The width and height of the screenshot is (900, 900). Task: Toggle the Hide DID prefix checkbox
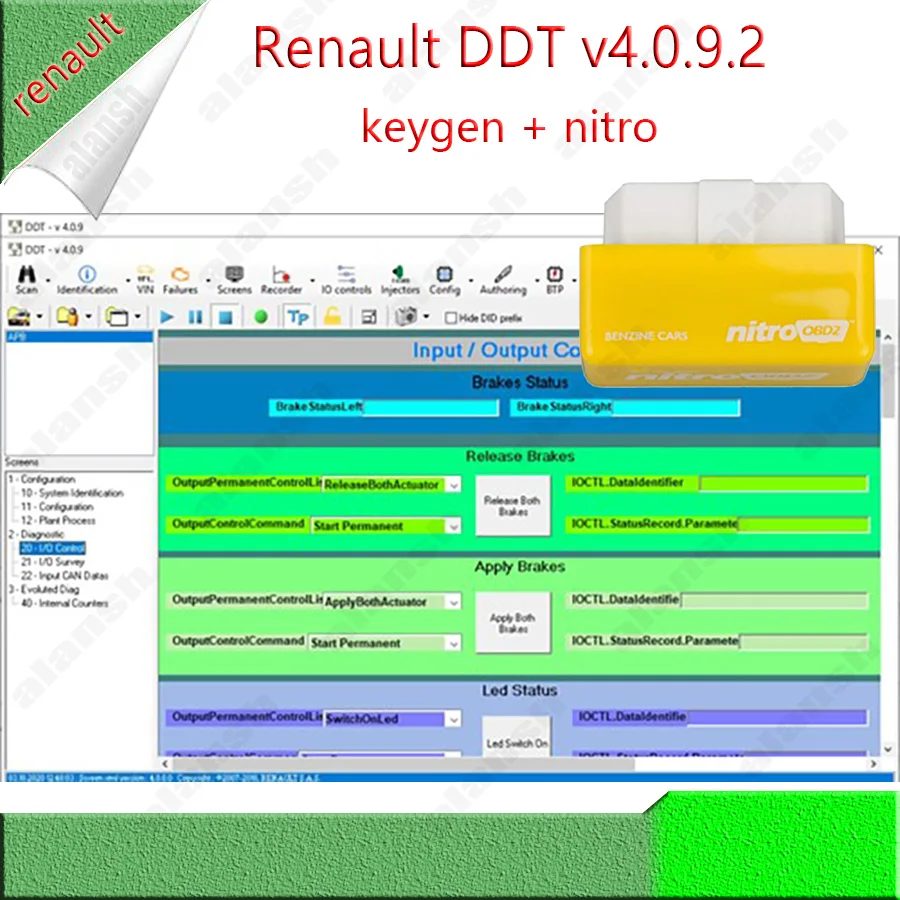(x=451, y=318)
